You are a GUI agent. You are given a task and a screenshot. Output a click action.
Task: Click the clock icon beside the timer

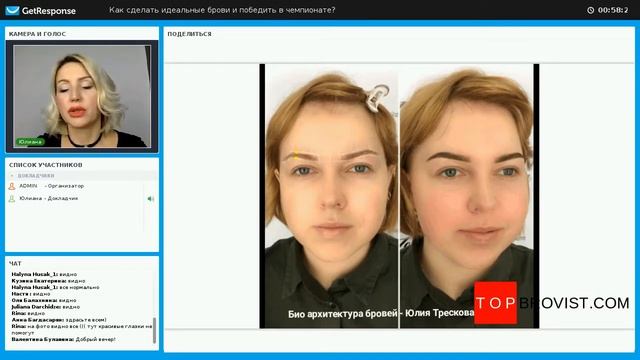point(591,10)
